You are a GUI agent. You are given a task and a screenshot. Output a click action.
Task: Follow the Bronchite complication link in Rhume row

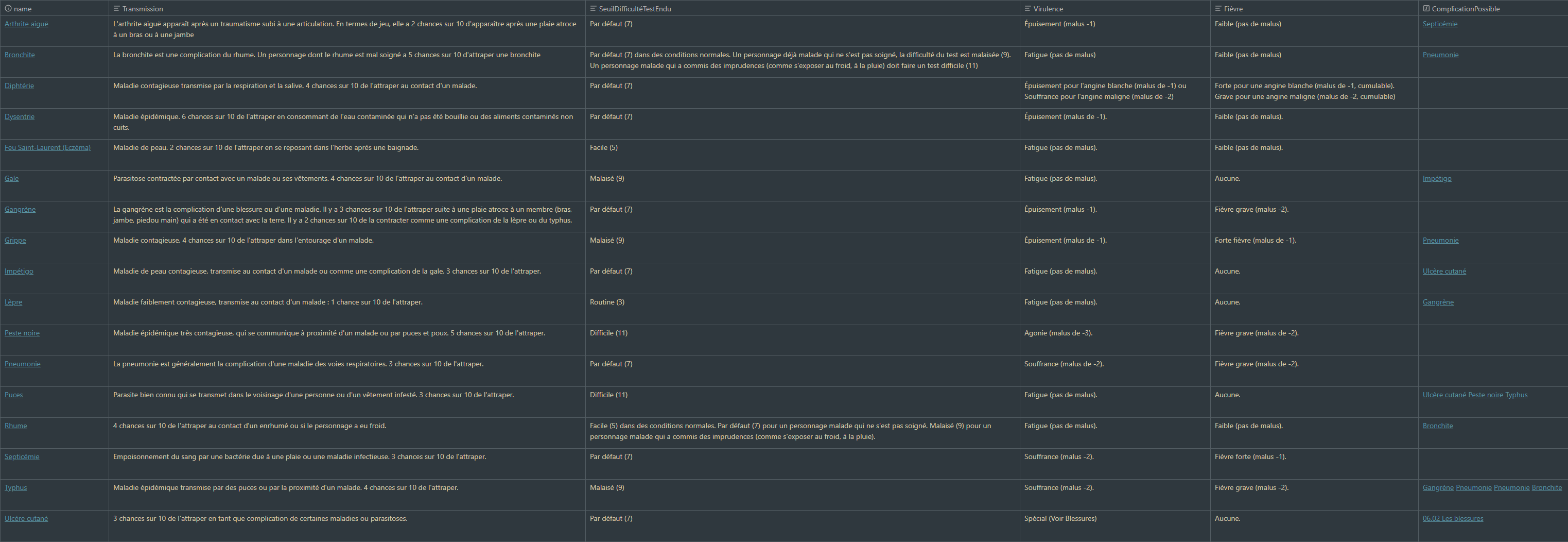click(1437, 426)
